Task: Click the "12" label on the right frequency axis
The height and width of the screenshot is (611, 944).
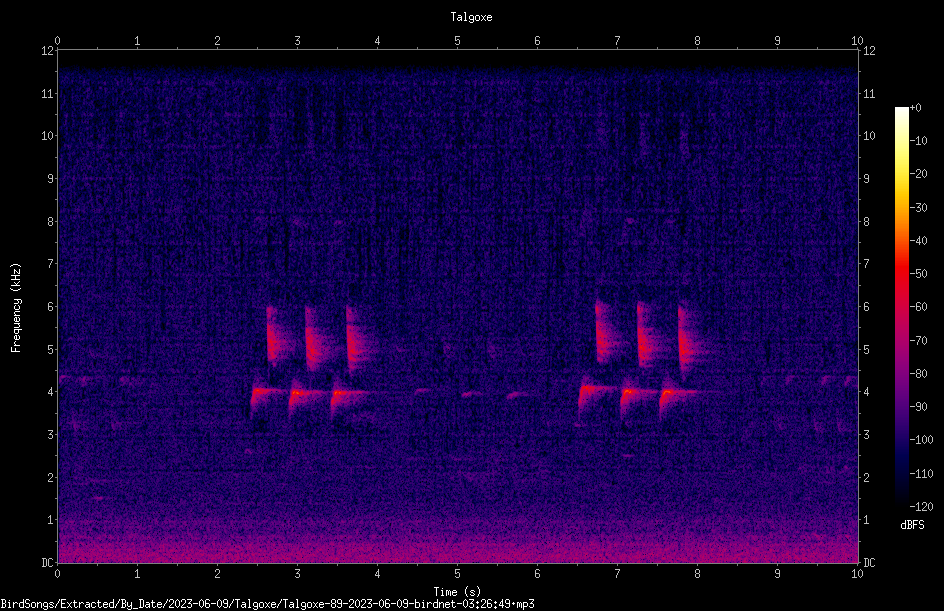Action: [x=869, y=51]
